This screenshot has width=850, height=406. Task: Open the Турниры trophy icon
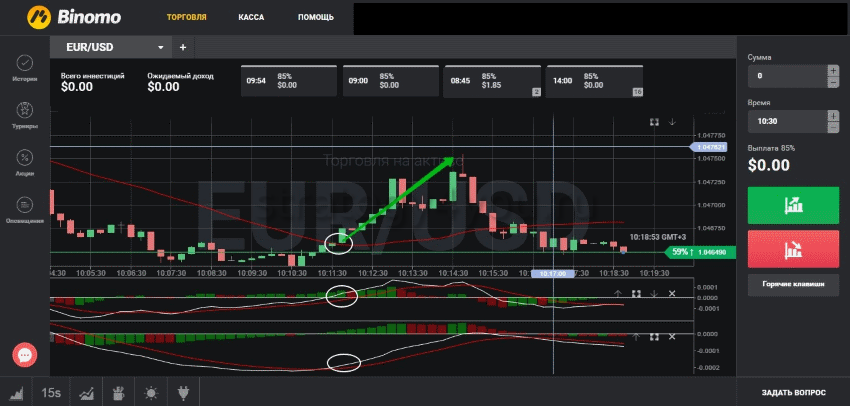click(x=25, y=111)
